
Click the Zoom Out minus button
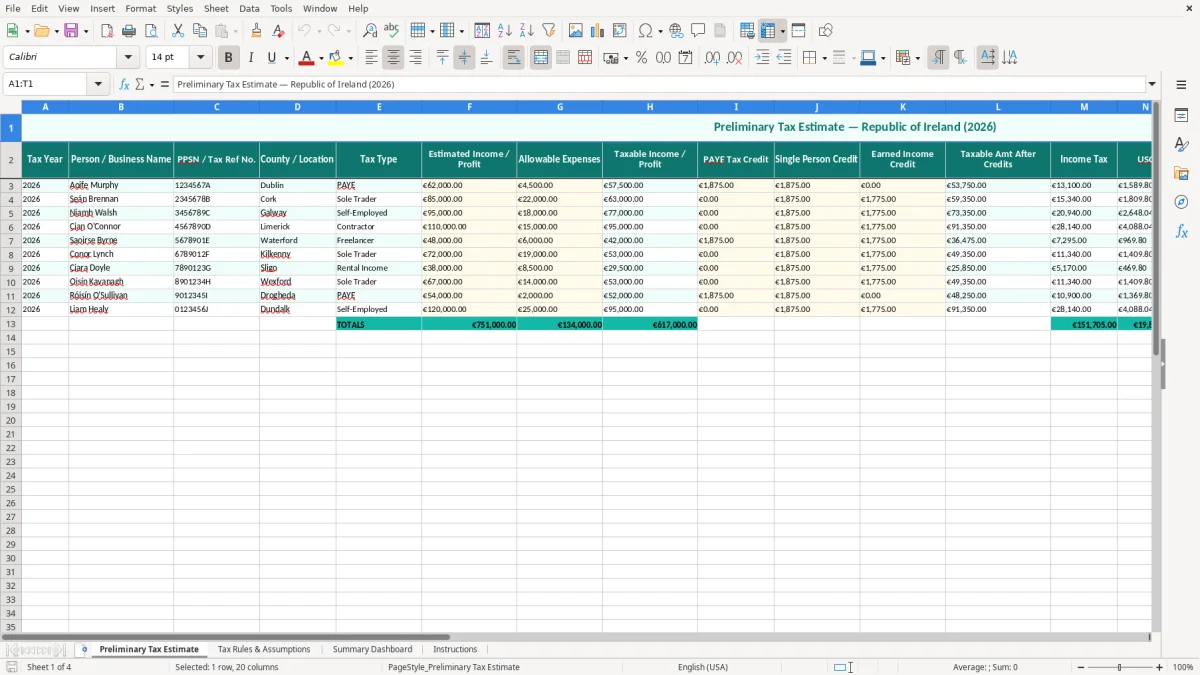[x=1081, y=667]
